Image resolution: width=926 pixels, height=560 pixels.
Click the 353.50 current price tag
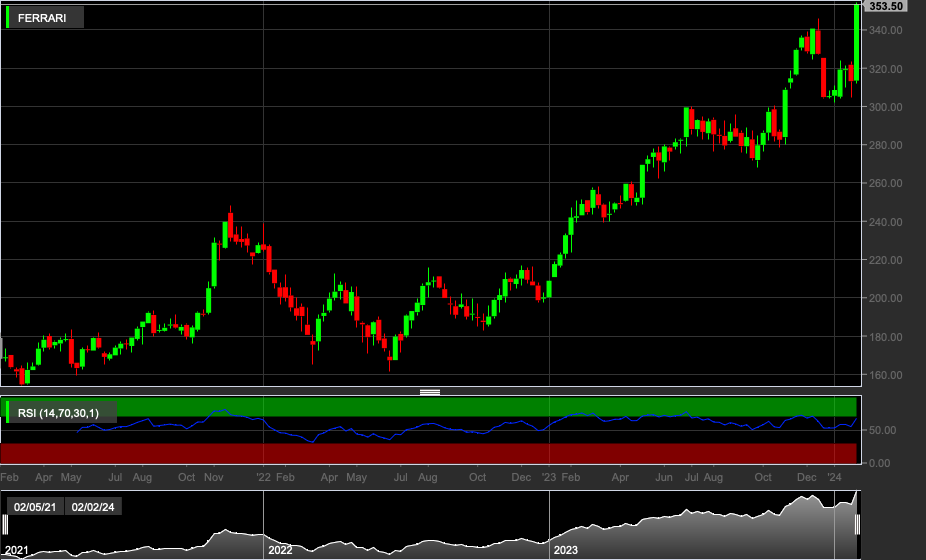886,6
